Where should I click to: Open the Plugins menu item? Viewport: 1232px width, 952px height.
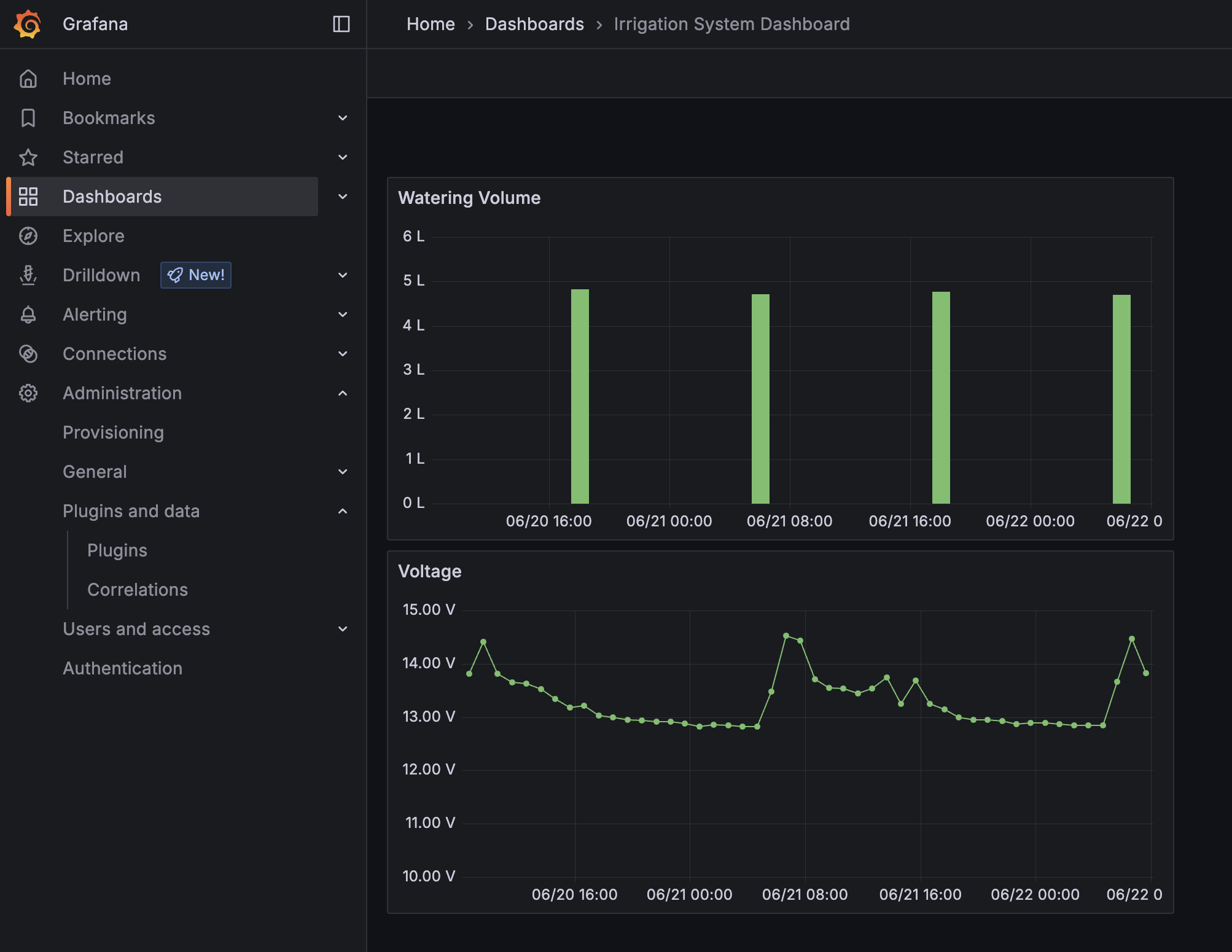[x=117, y=550]
